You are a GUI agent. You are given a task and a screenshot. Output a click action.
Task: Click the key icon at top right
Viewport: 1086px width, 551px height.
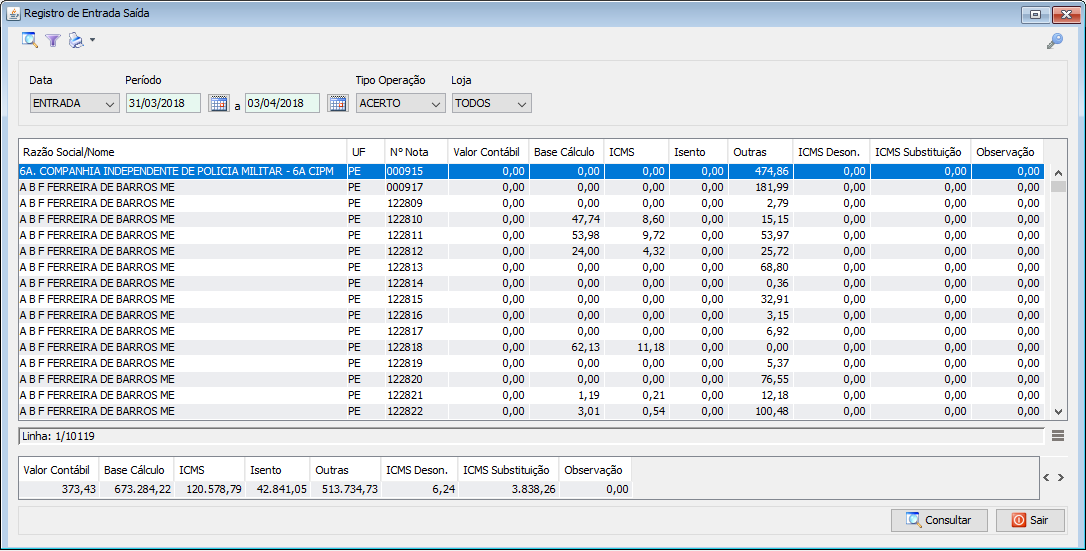pos(1054,41)
